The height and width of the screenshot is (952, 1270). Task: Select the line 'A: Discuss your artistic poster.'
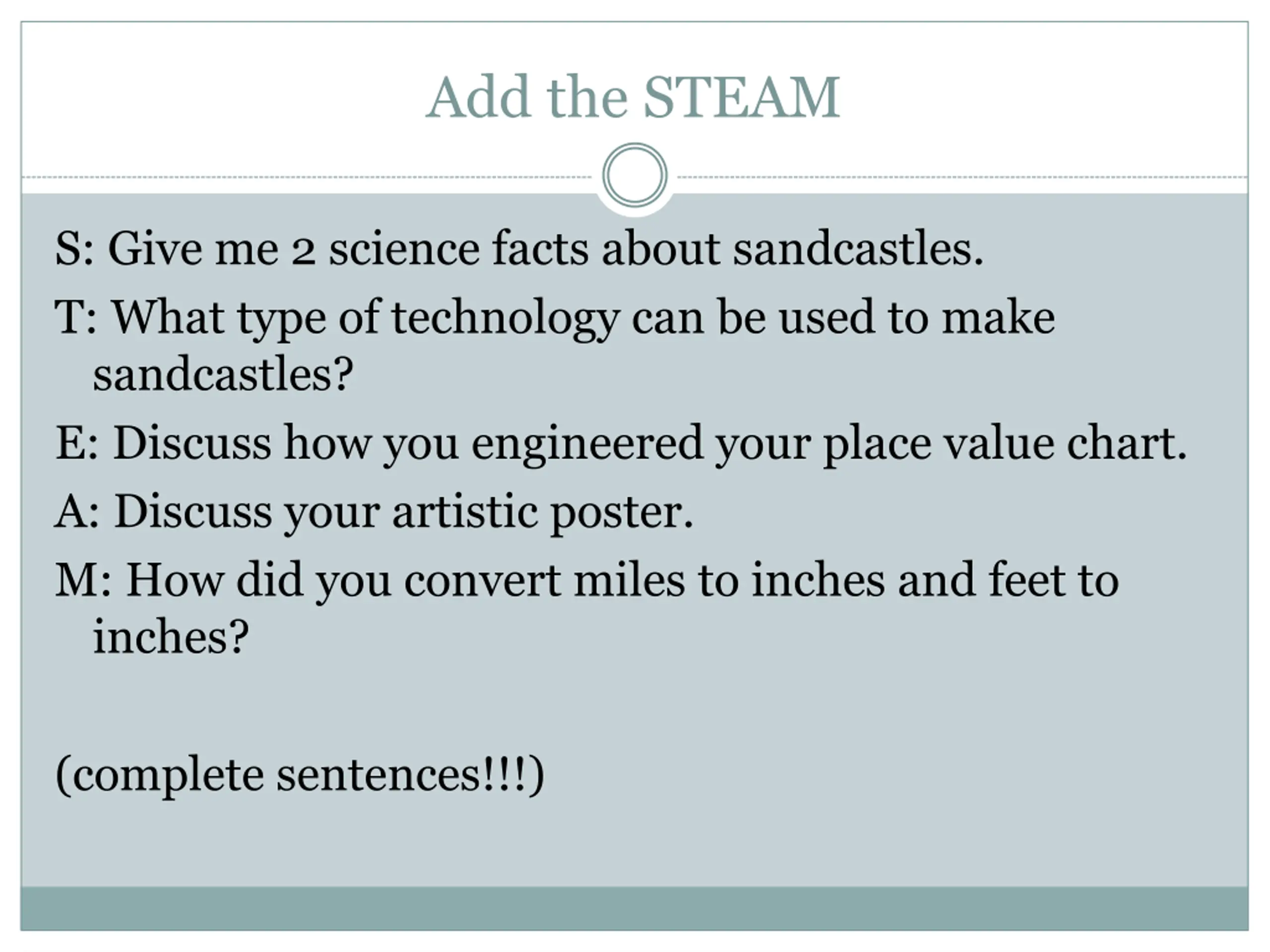point(374,512)
